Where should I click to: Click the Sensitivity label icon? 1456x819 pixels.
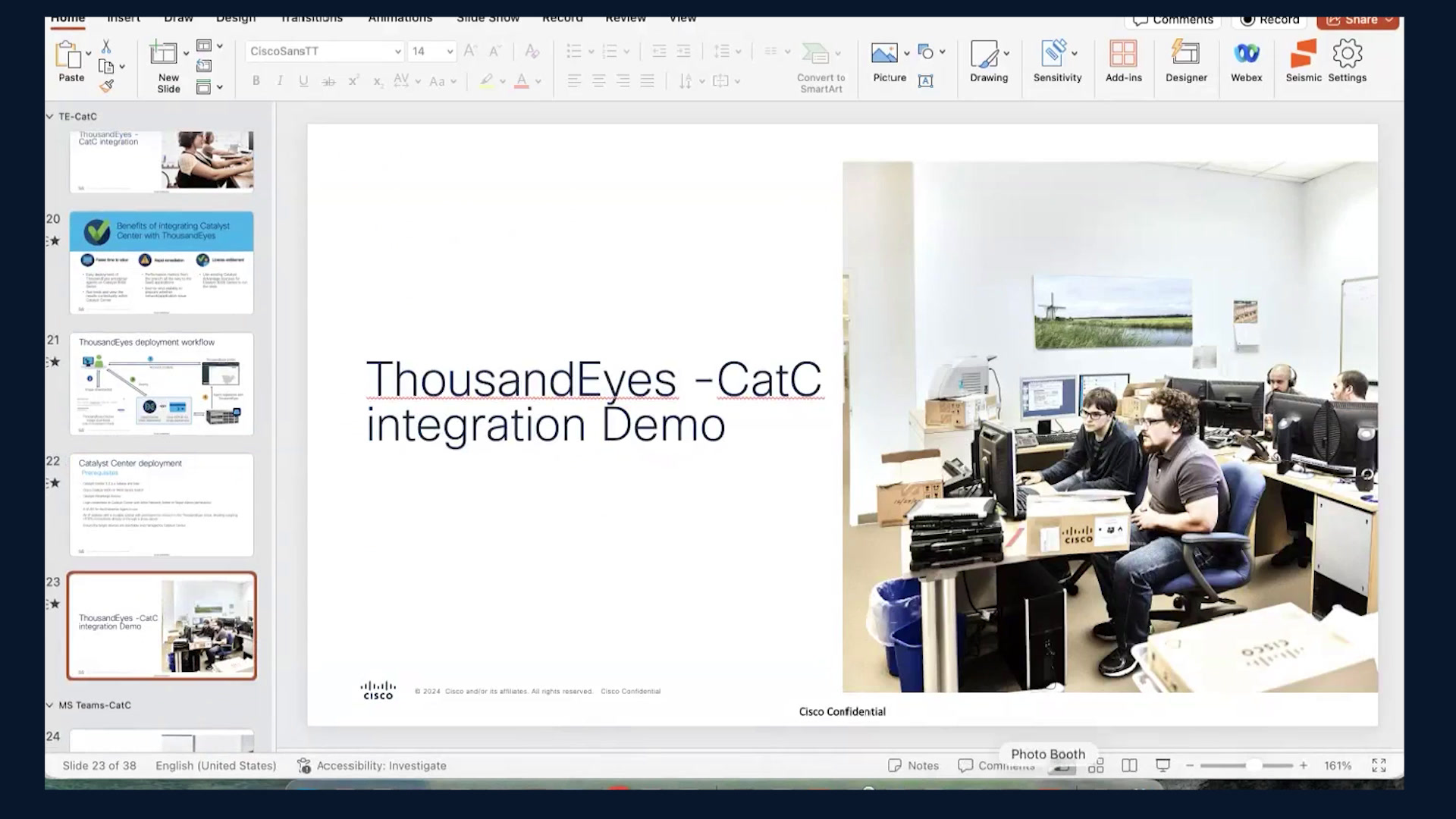point(1053,53)
